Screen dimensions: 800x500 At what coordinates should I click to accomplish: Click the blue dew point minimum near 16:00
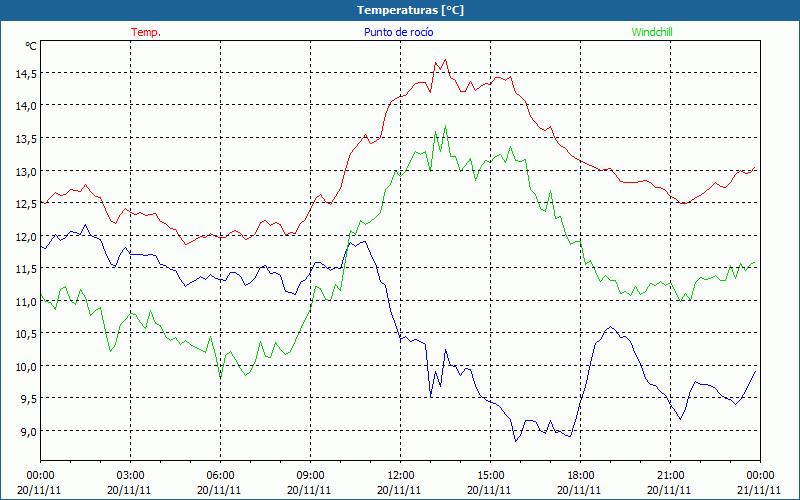tap(516, 441)
